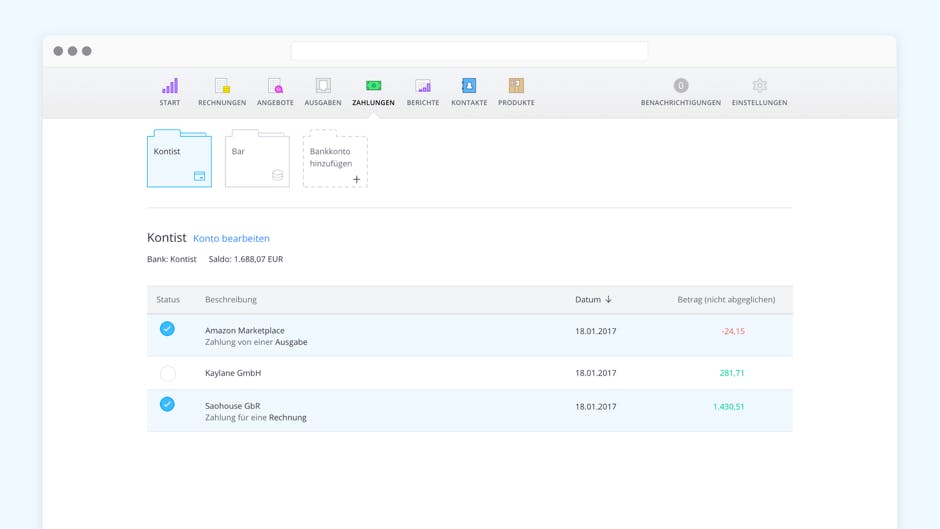Viewport: 940px width, 529px height.
Task: Toggle the Amazon Marketplace status checkmark
Action: click(x=167, y=329)
